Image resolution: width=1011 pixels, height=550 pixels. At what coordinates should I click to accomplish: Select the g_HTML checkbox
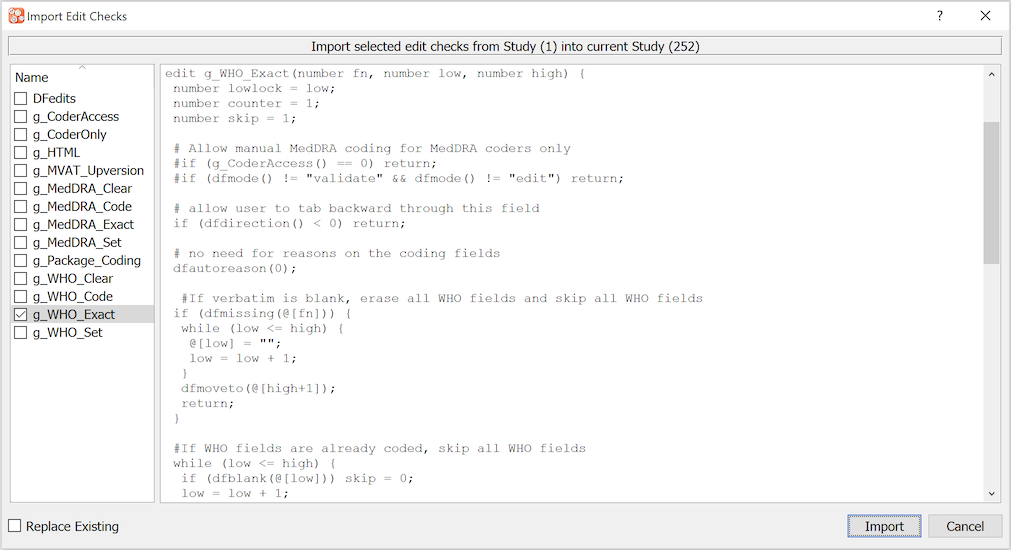pyautogui.click(x=20, y=153)
